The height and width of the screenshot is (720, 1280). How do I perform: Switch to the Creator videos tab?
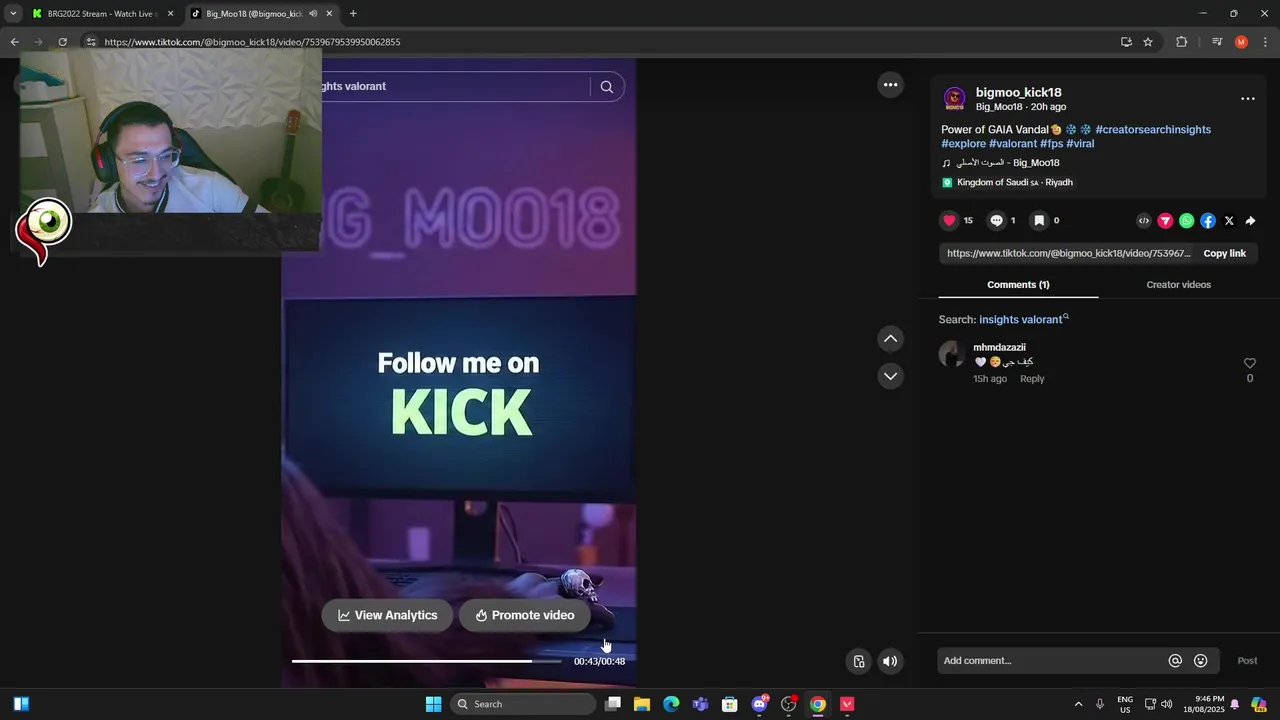tap(1178, 285)
